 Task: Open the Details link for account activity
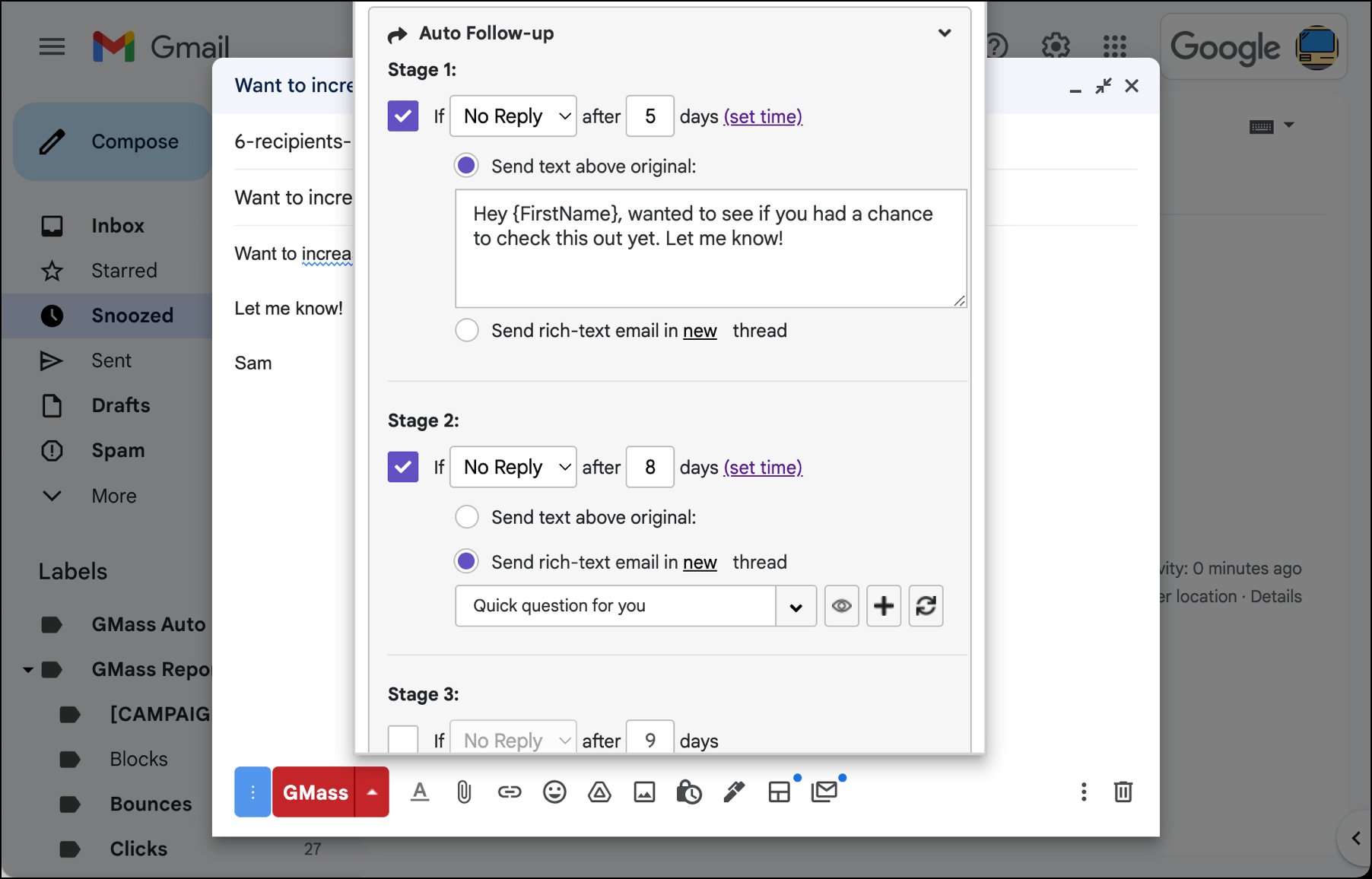[1276, 597]
